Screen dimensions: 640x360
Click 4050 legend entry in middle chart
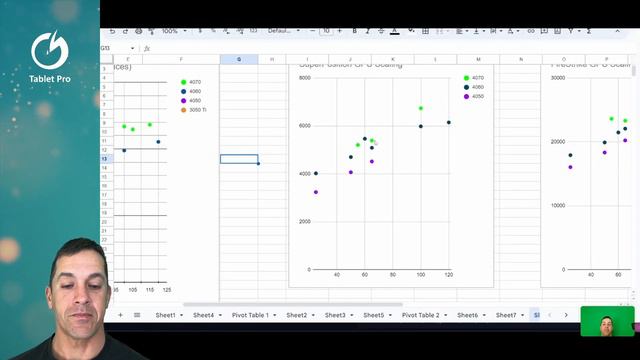(x=473, y=97)
